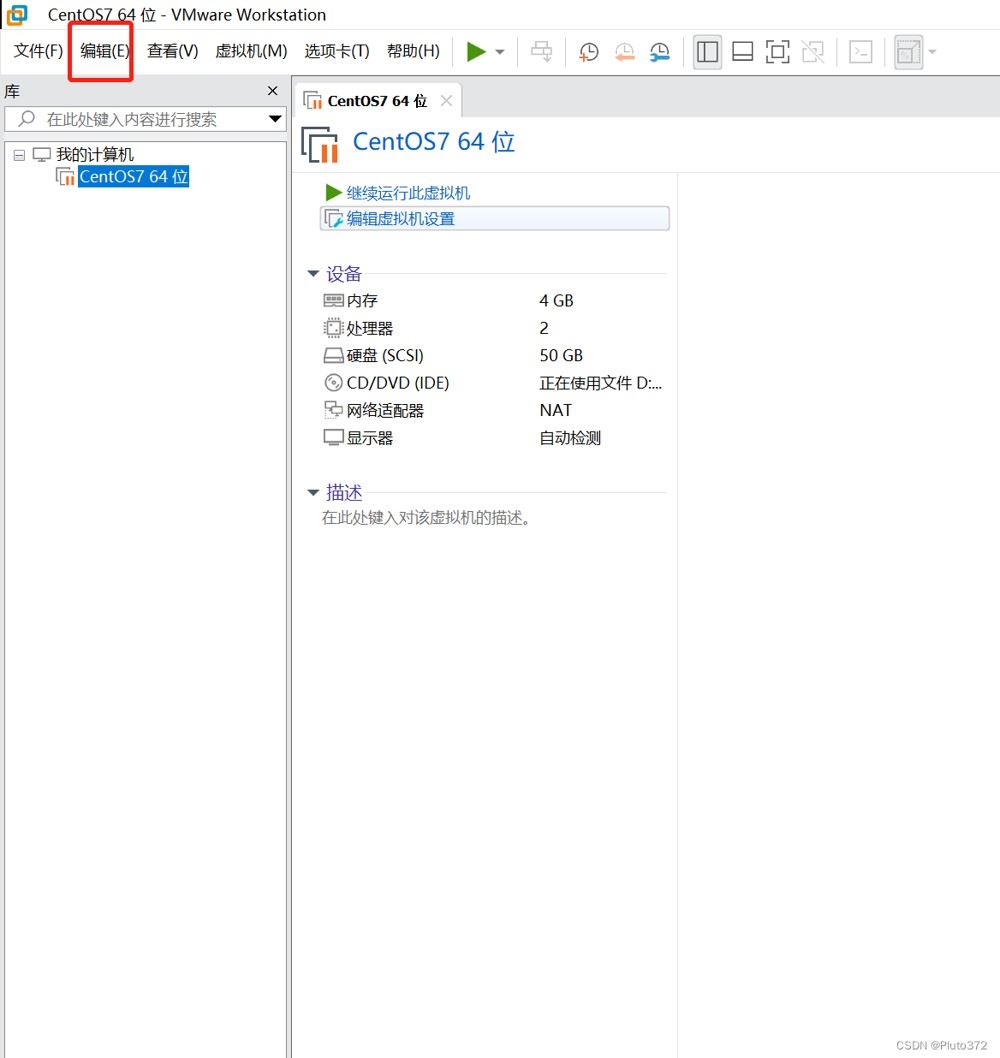Click the VM icon in library tree
This screenshot has height=1058, width=1000.
(x=65, y=177)
